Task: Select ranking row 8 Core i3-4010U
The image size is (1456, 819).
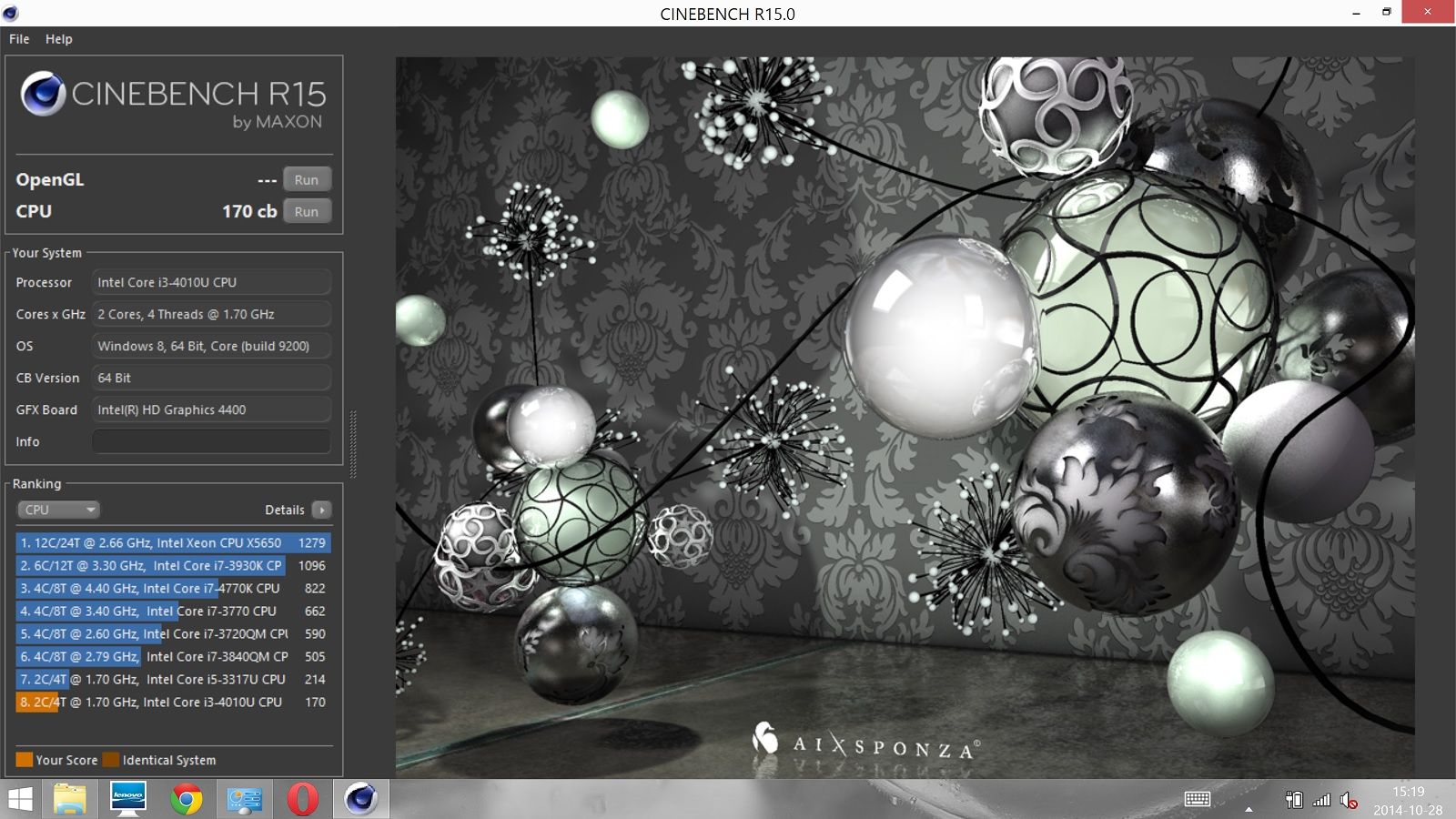Action: [173, 702]
